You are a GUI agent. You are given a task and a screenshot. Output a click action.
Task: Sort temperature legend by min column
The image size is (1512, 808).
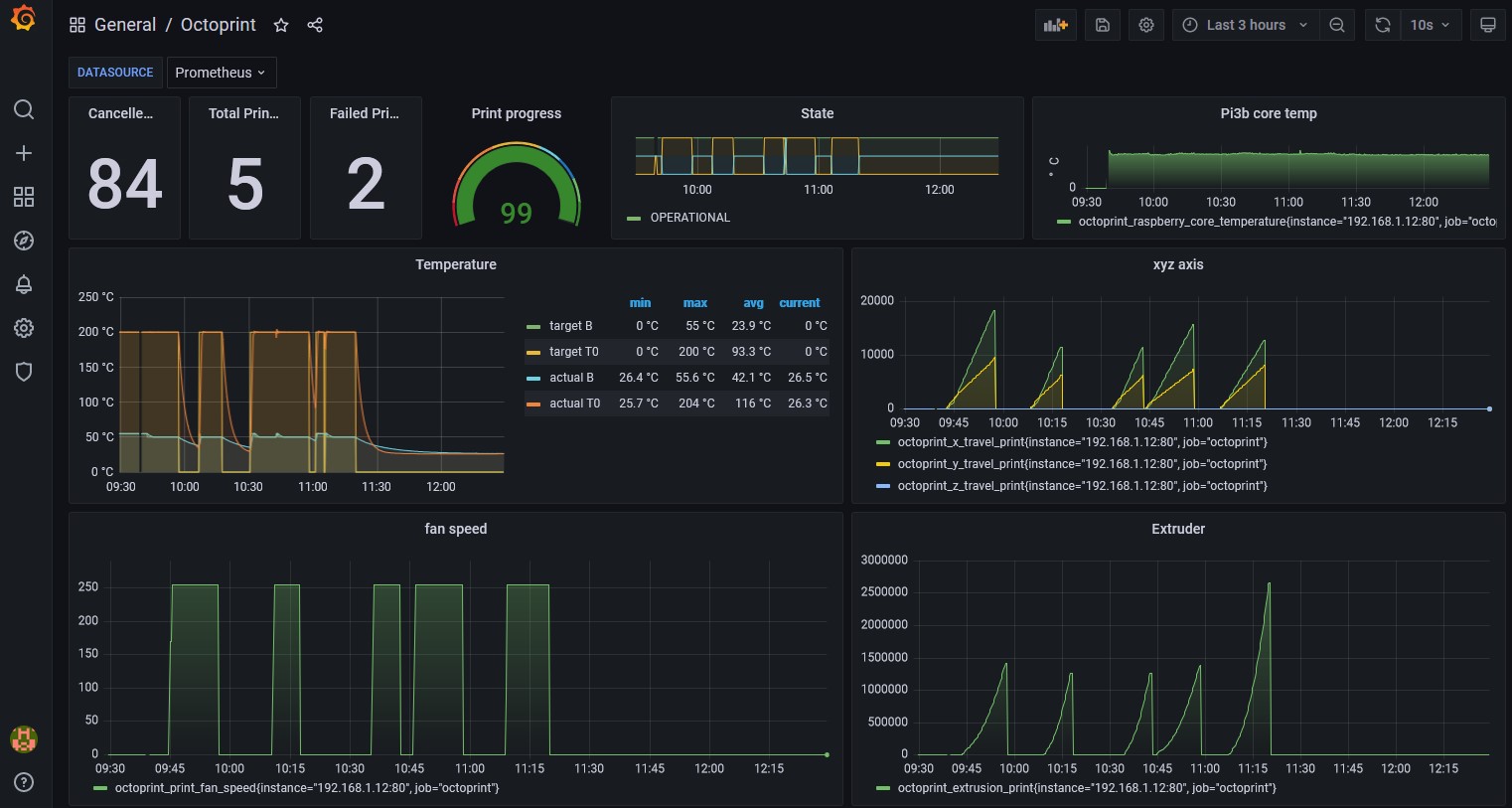tap(641, 303)
